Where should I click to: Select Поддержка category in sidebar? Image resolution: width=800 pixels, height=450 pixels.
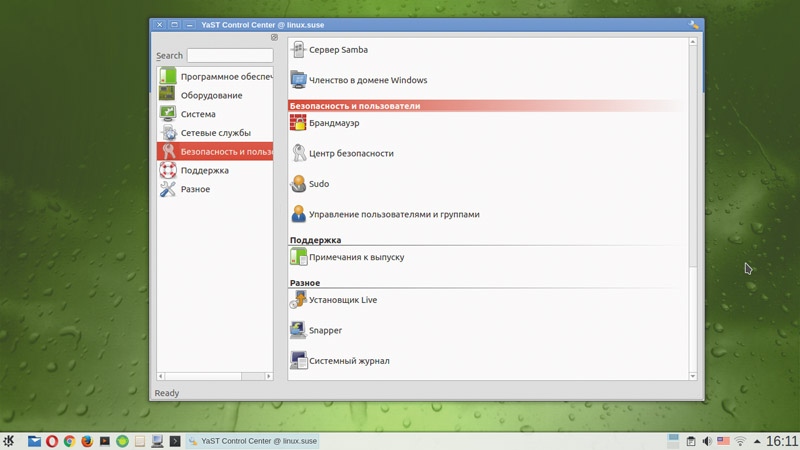[x=215, y=170]
